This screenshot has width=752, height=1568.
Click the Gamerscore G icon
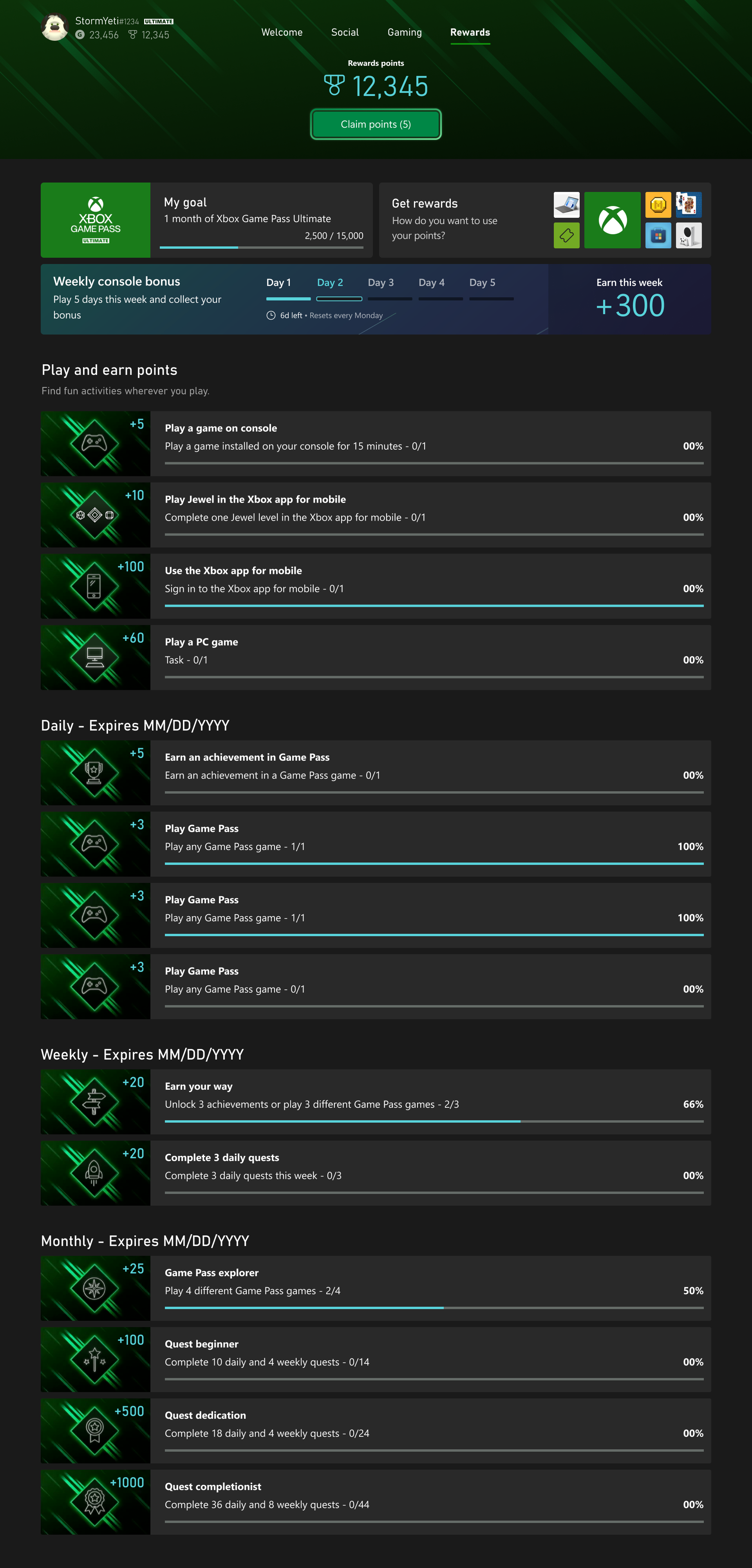tap(80, 35)
